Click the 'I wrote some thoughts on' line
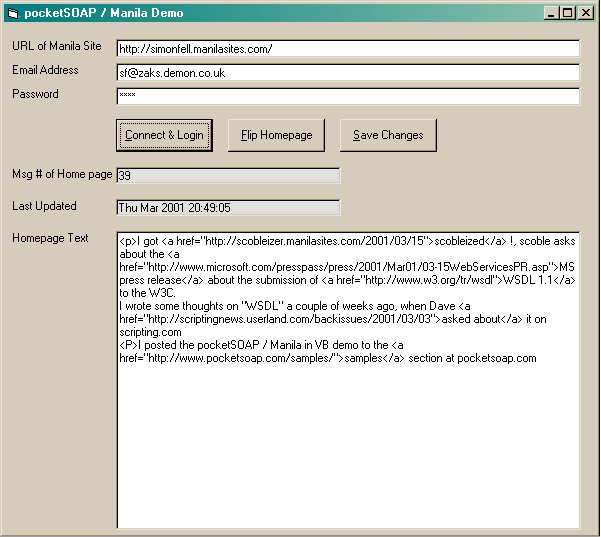 coord(294,306)
